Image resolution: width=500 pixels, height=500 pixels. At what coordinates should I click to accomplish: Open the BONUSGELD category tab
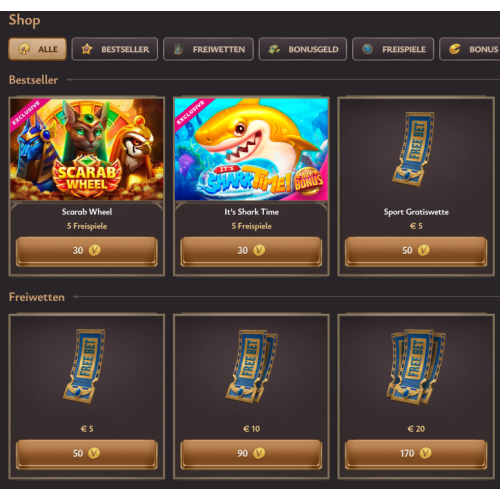point(303,49)
